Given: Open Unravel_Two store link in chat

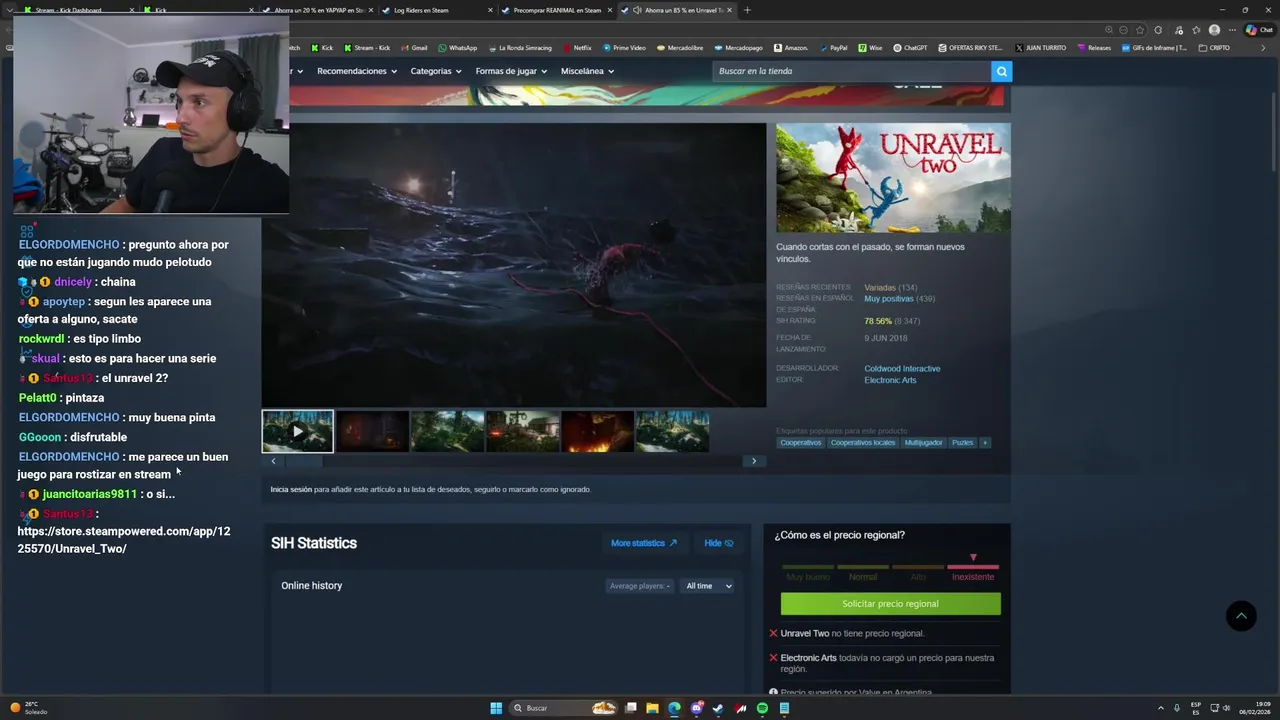Looking at the screenshot, I should pyautogui.click(x=123, y=540).
